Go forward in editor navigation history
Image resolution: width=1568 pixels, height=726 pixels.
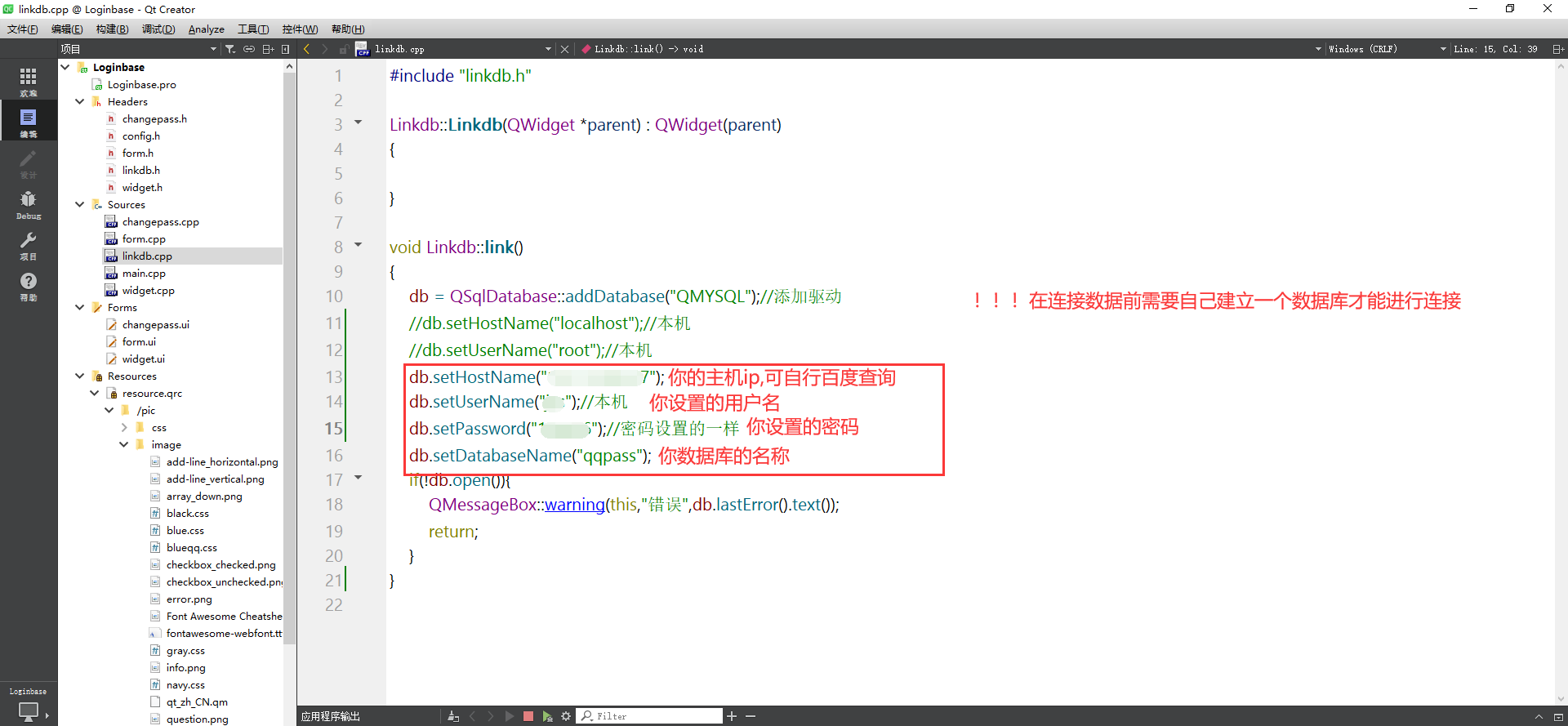click(x=325, y=49)
